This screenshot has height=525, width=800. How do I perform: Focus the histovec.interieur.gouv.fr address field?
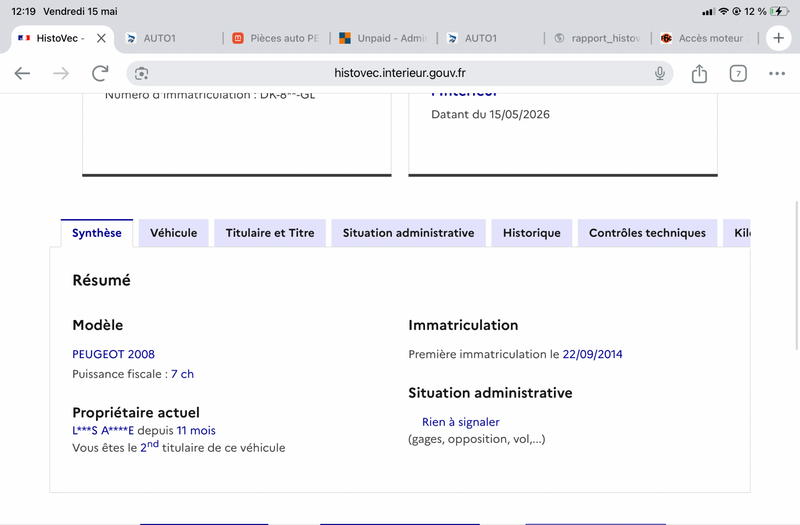pyautogui.click(x=399, y=73)
